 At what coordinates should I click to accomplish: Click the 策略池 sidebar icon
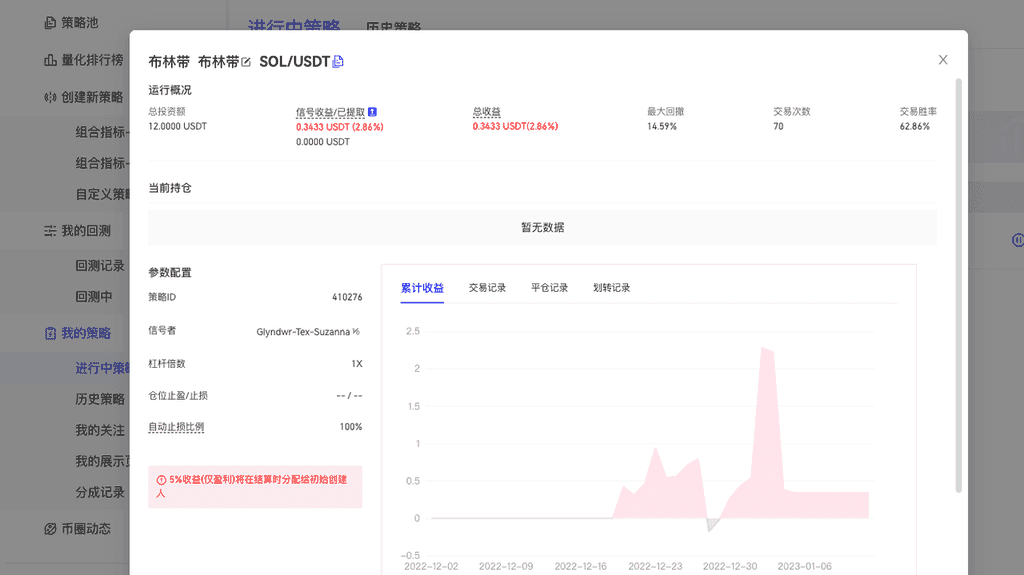click(51, 22)
